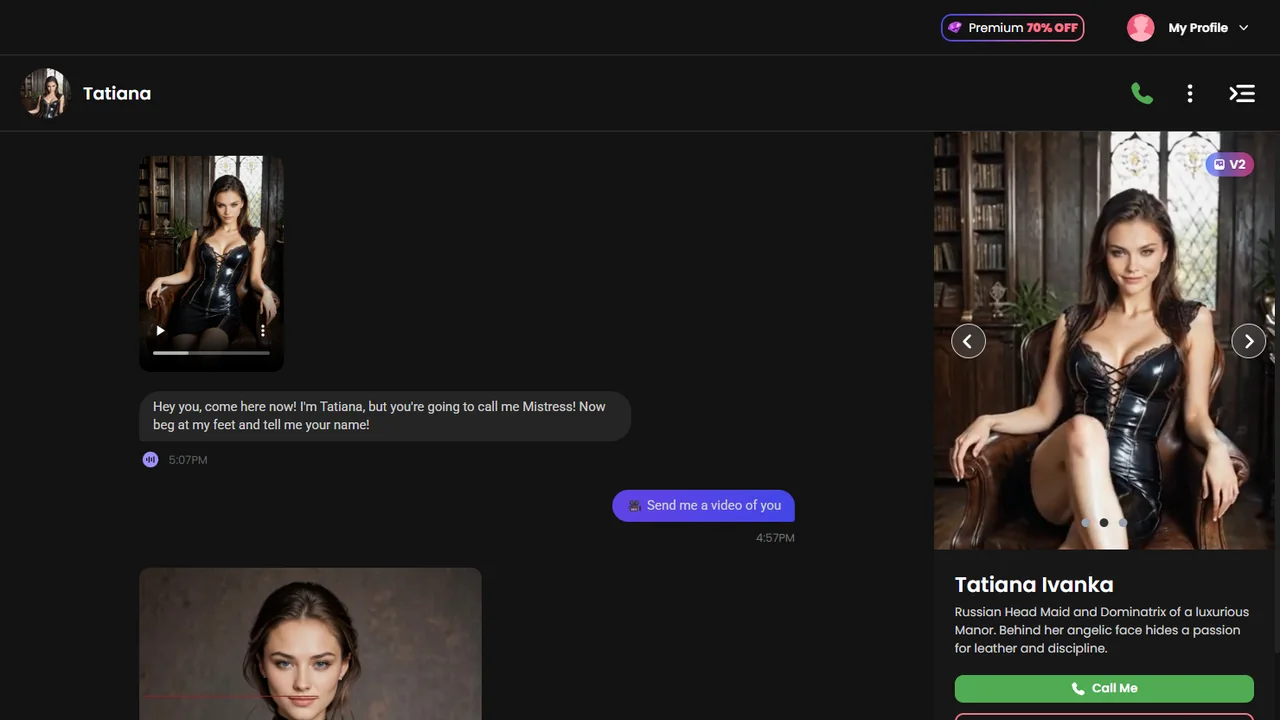Open Tatiana's avatar in the chat header
This screenshot has width=1280, height=720.
pos(45,94)
